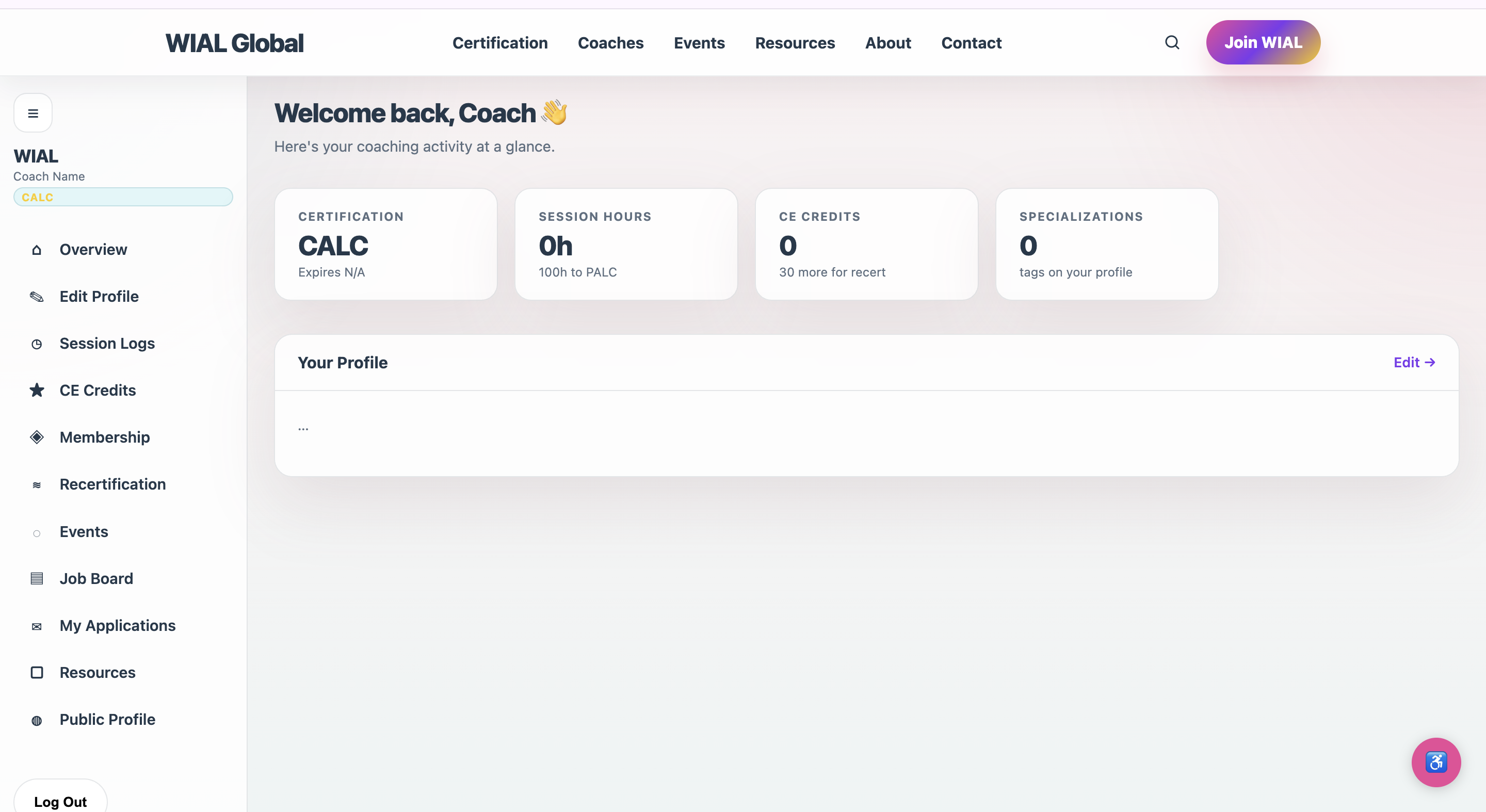Click the Edit Profile pencil icon
Viewport: 1486px width, 812px height.
click(37, 297)
